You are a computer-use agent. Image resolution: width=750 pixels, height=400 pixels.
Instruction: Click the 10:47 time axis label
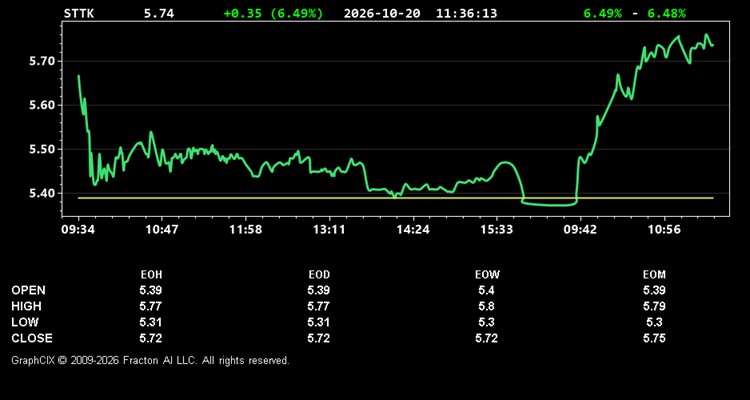(x=162, y=230)
